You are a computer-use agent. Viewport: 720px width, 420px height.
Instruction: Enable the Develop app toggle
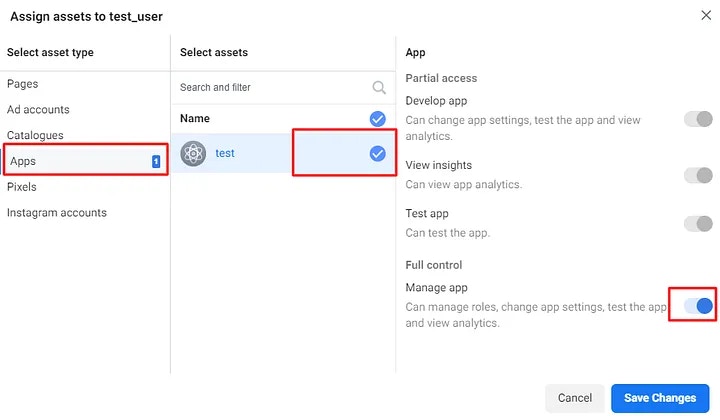[x=698, y=119]
